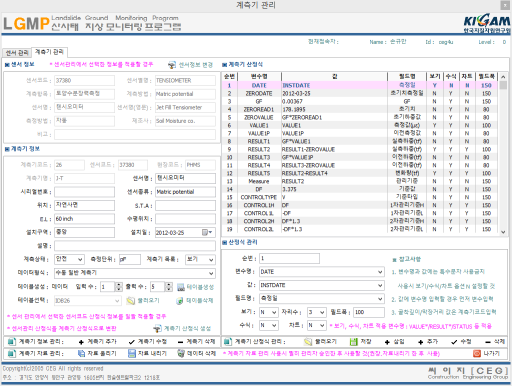Click 계측기 삭제 to delete the instrument

196,342
